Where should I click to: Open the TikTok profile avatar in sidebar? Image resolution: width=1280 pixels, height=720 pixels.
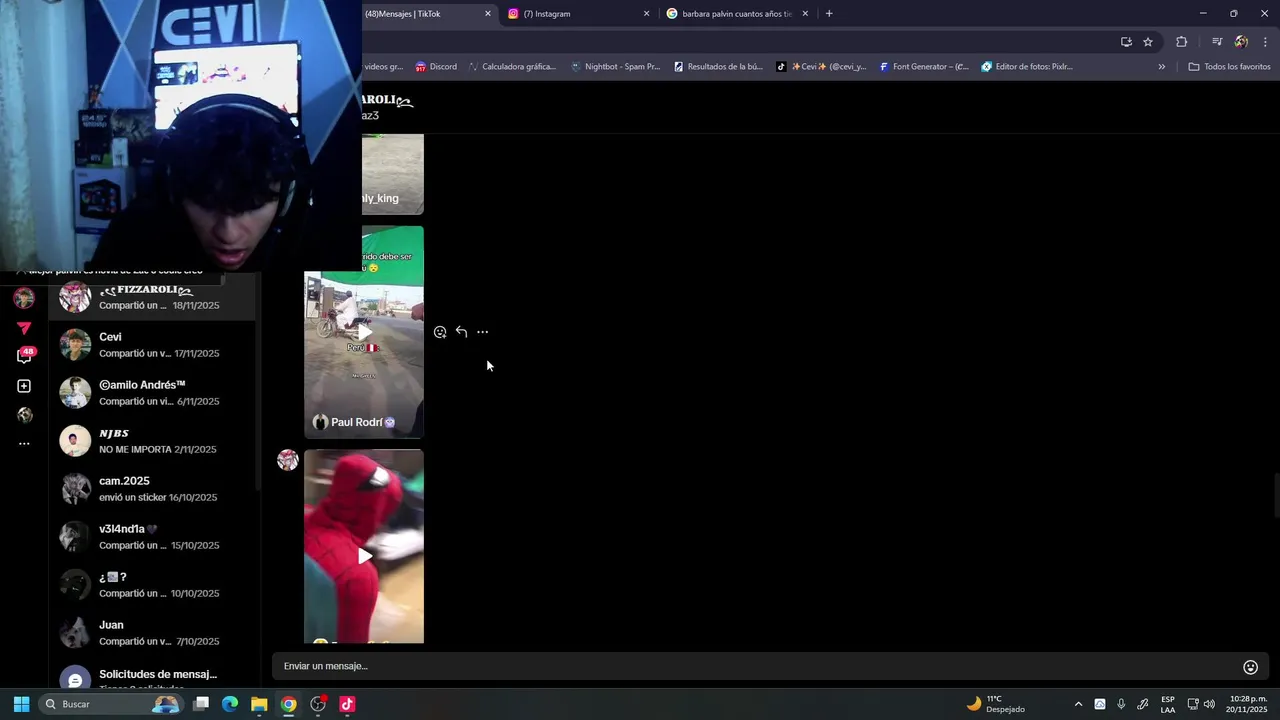tap(24, 298)
